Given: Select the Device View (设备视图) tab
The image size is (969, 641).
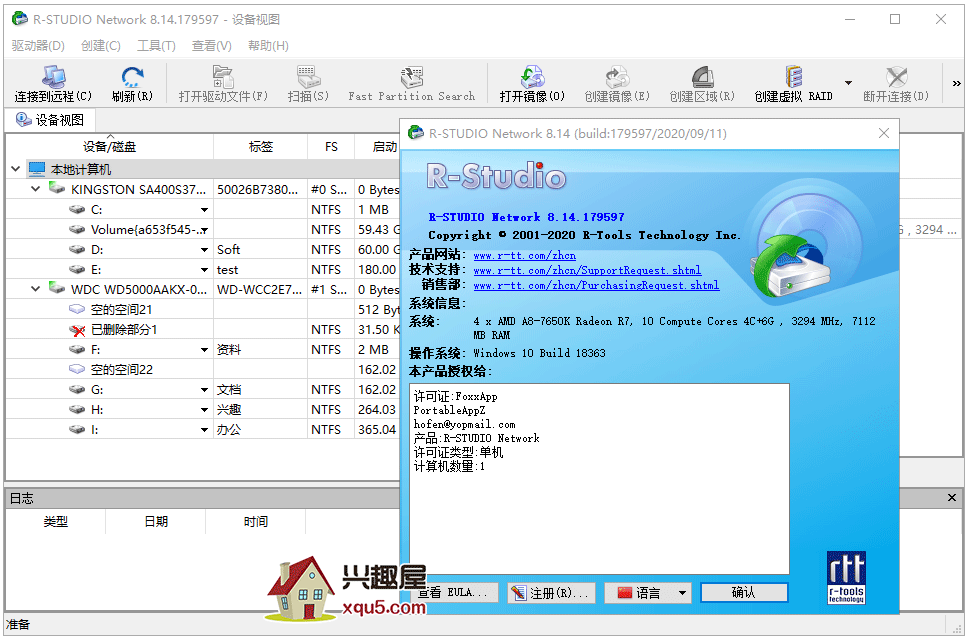Looking at the screenshot, I should pyautogui.click(x=50, y=120).
